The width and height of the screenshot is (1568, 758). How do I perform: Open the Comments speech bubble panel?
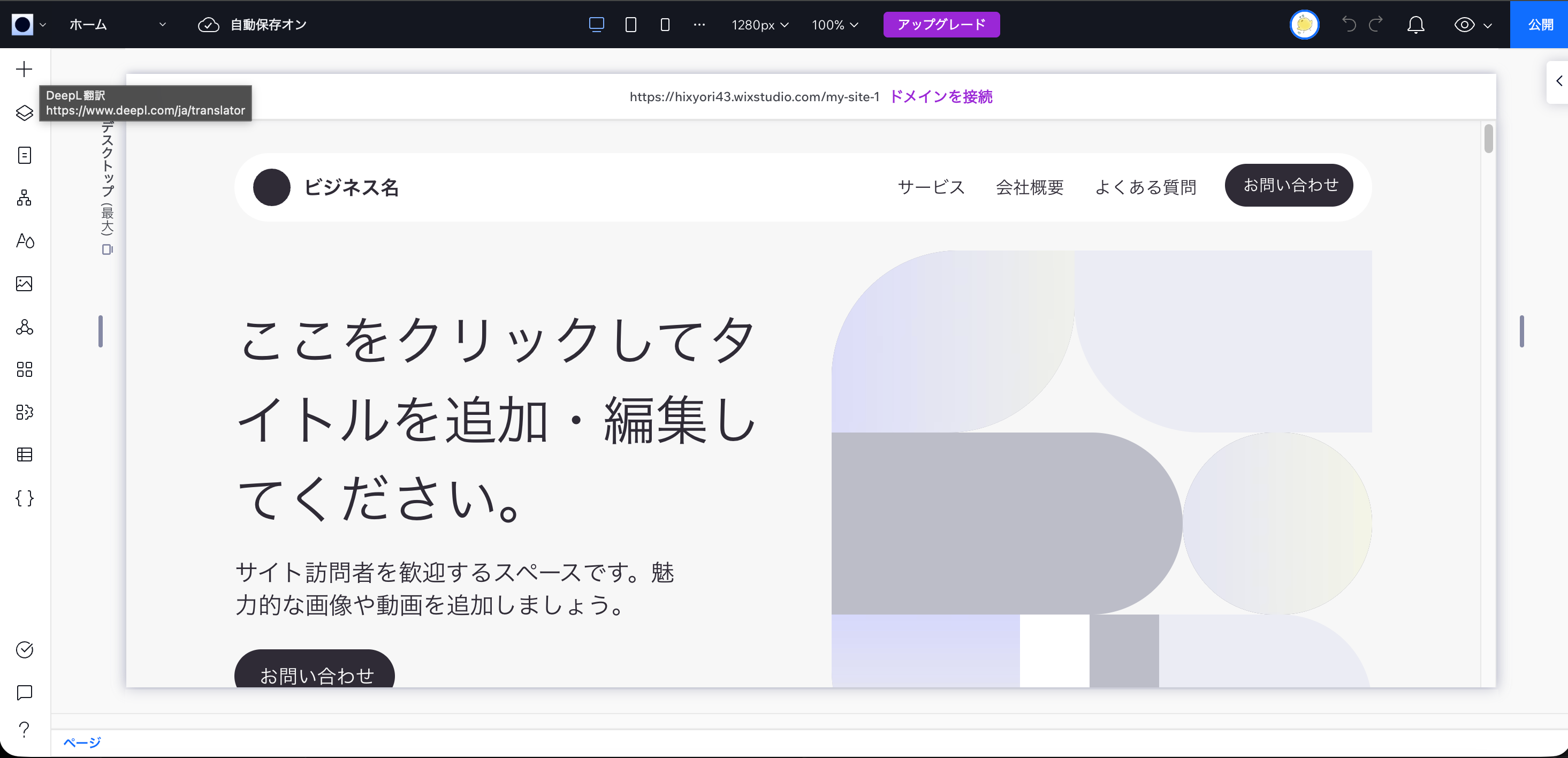[x=24, y=692]
